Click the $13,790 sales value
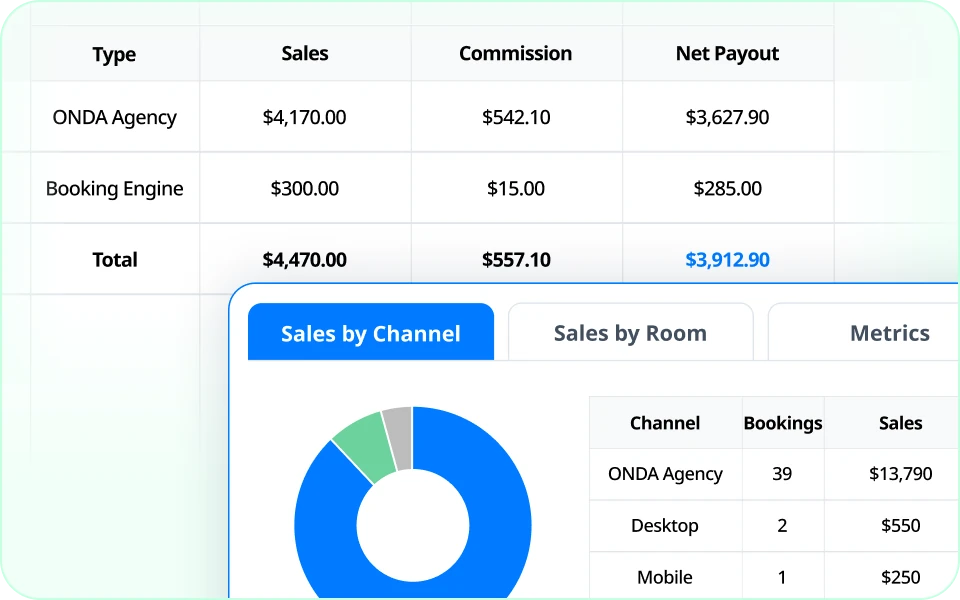 901,474
